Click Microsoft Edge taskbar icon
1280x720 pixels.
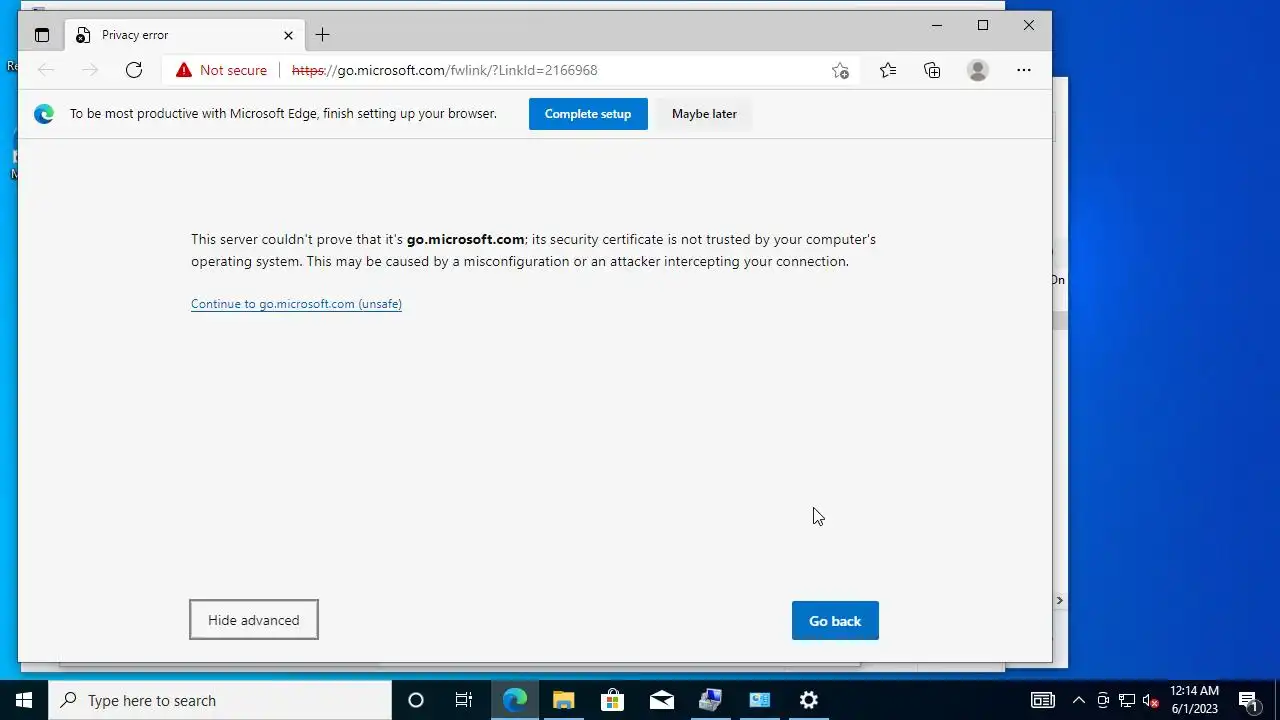click(515, 700)
